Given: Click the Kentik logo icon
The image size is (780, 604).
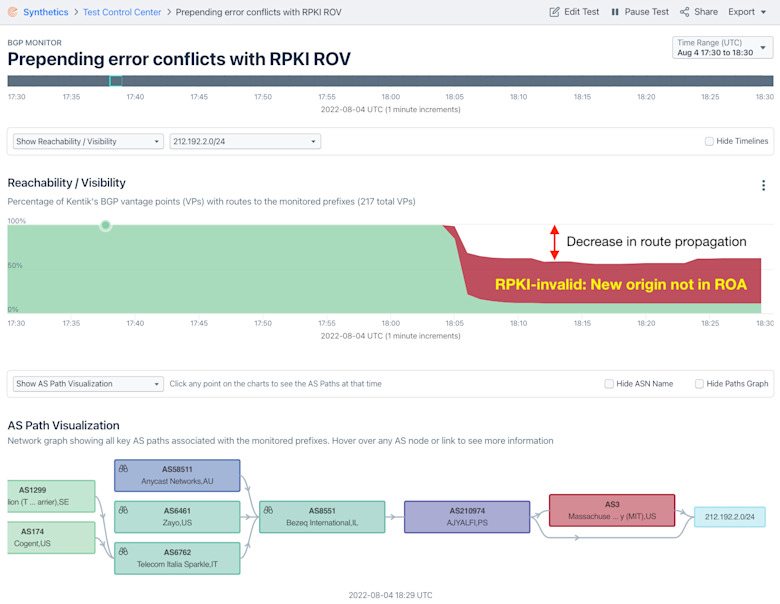Looking at the screenshot, I should click(13, 11).
